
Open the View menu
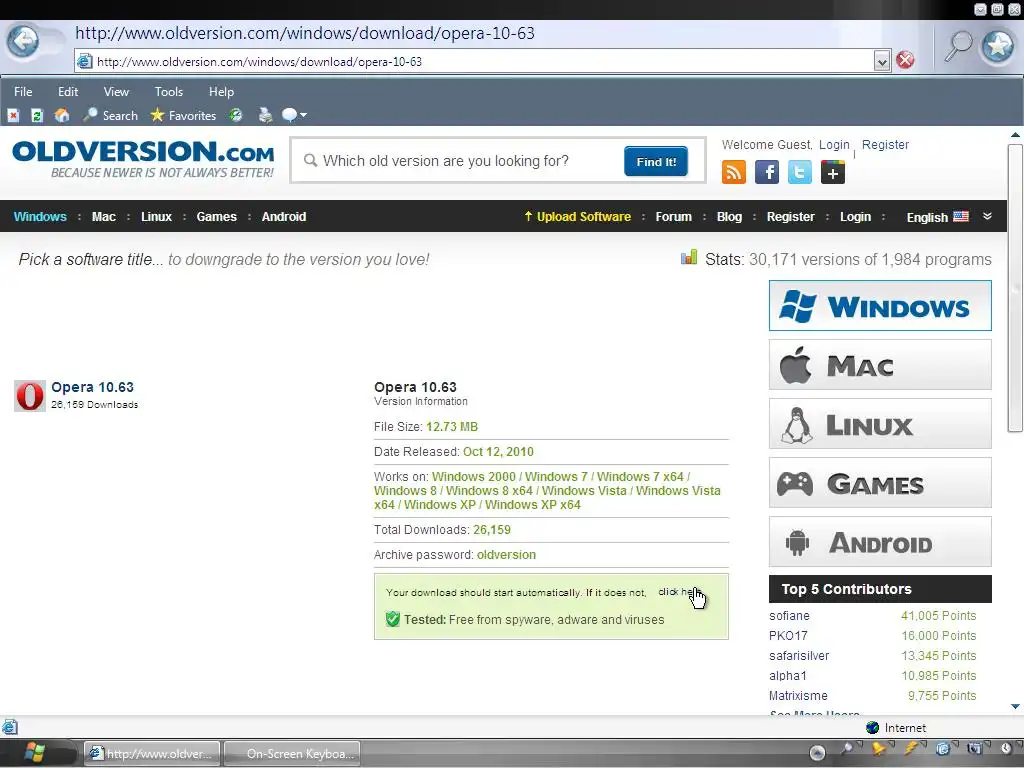pyautogui.click(x=116, y=92)
